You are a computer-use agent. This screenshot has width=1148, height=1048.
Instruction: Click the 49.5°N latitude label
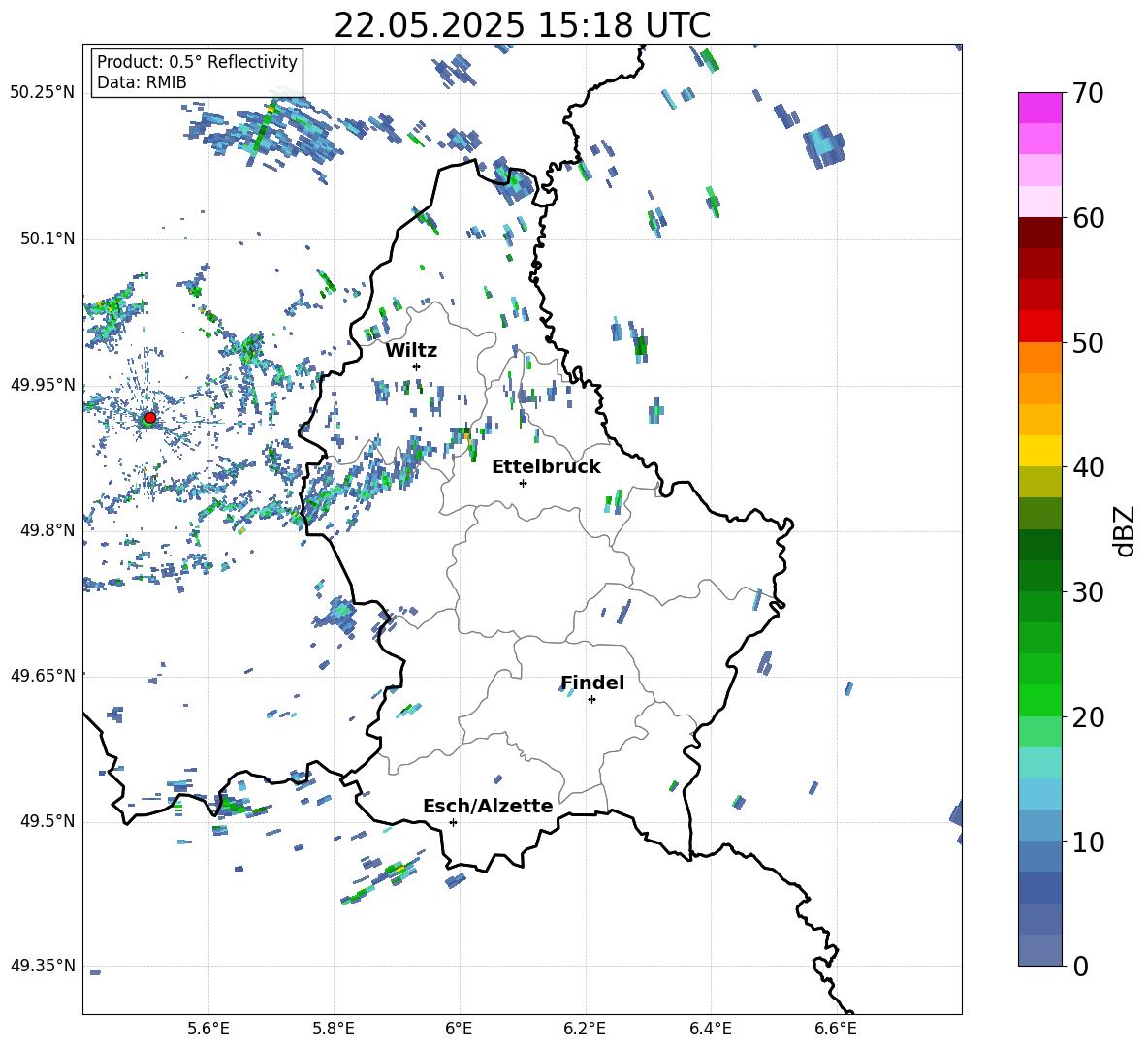click(48, 821)
